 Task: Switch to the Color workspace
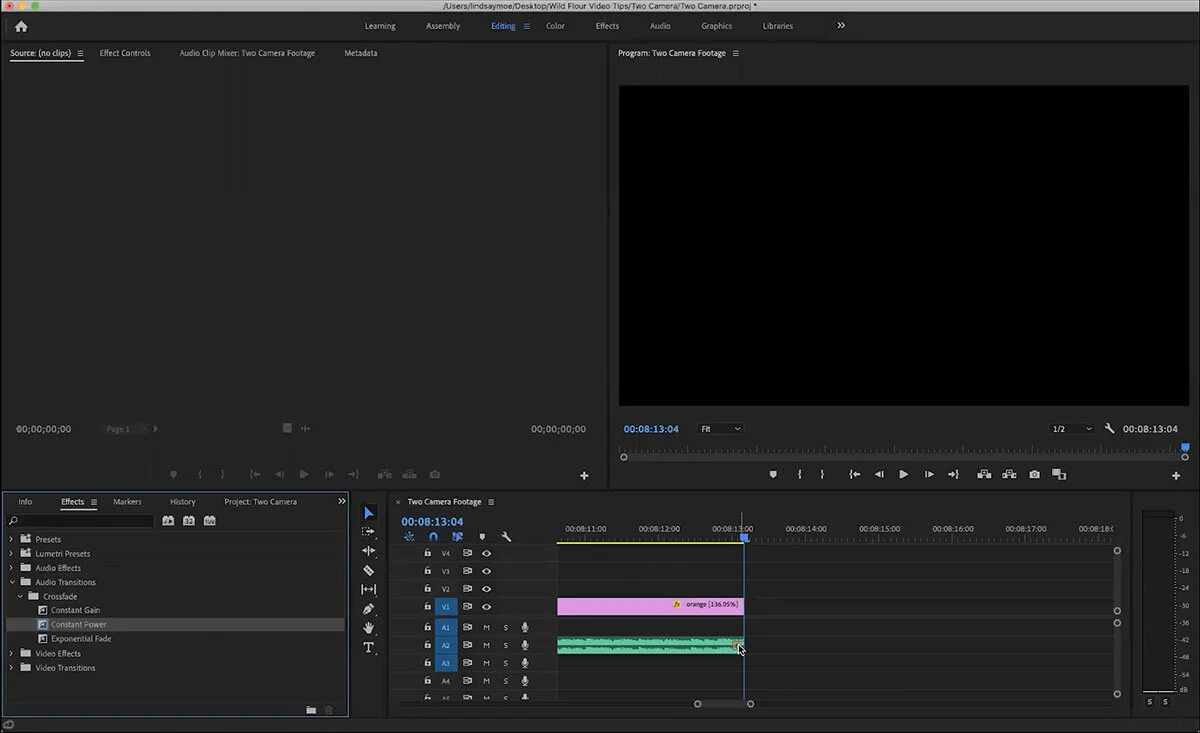pyautogui.click(x=555, y=26)
